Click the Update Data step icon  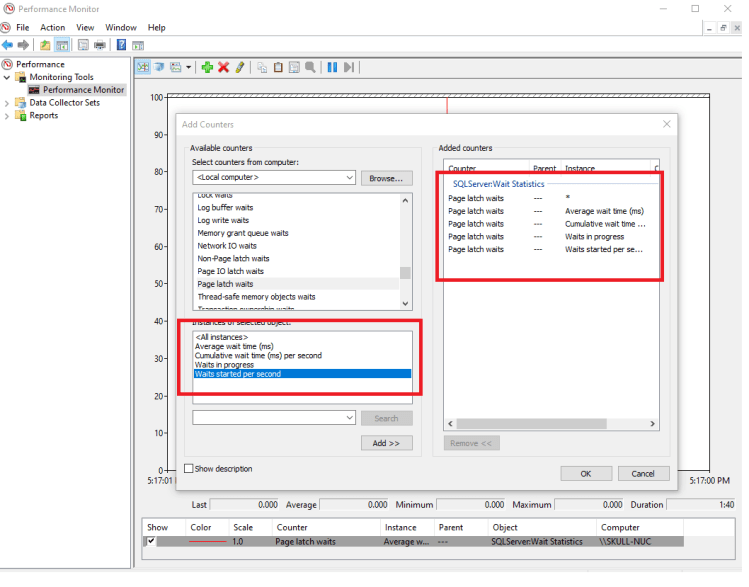coord(349,67)
